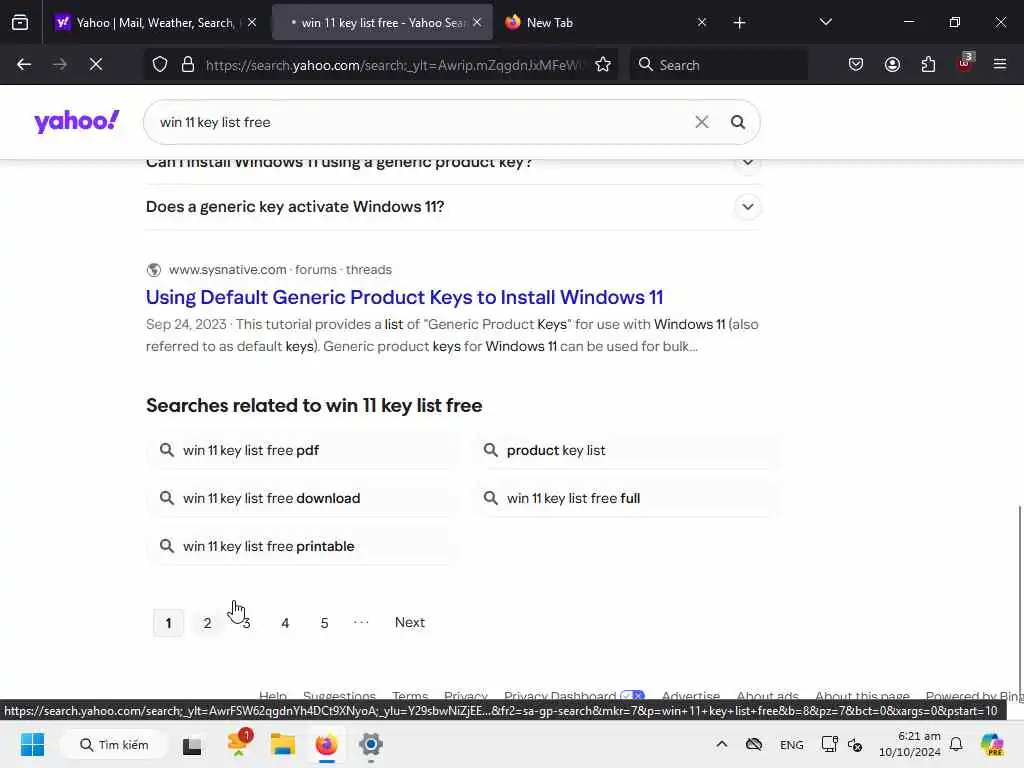Open Firefox account icon

coord(892,65)
